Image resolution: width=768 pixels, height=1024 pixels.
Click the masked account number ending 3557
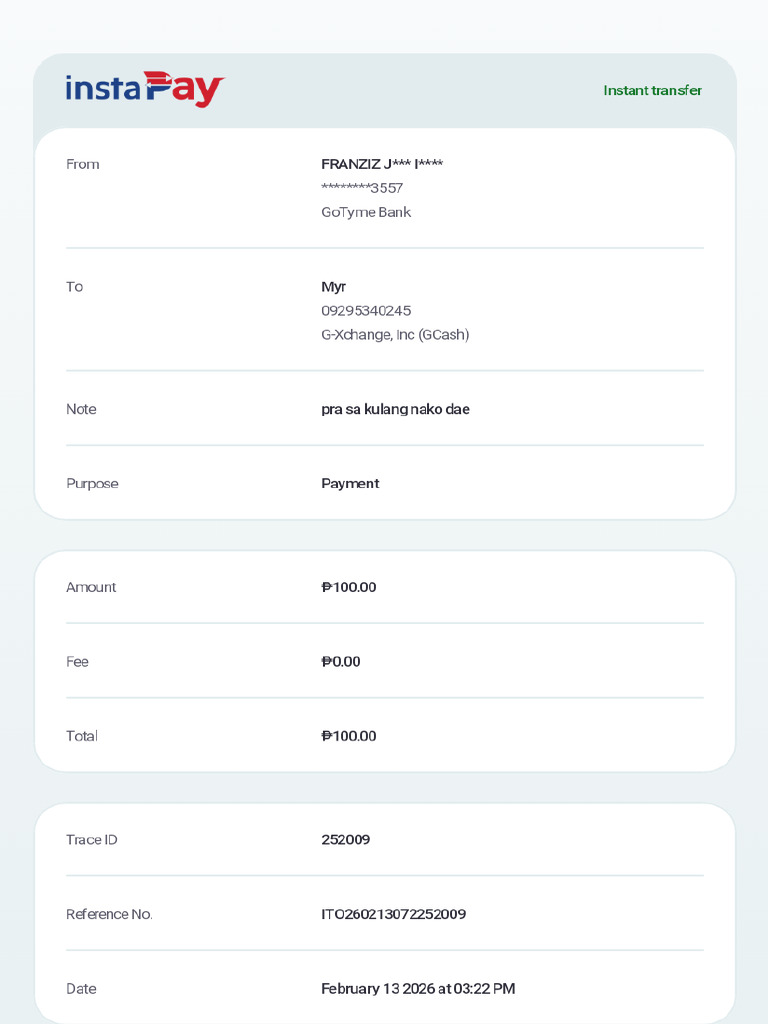point(362,188)
